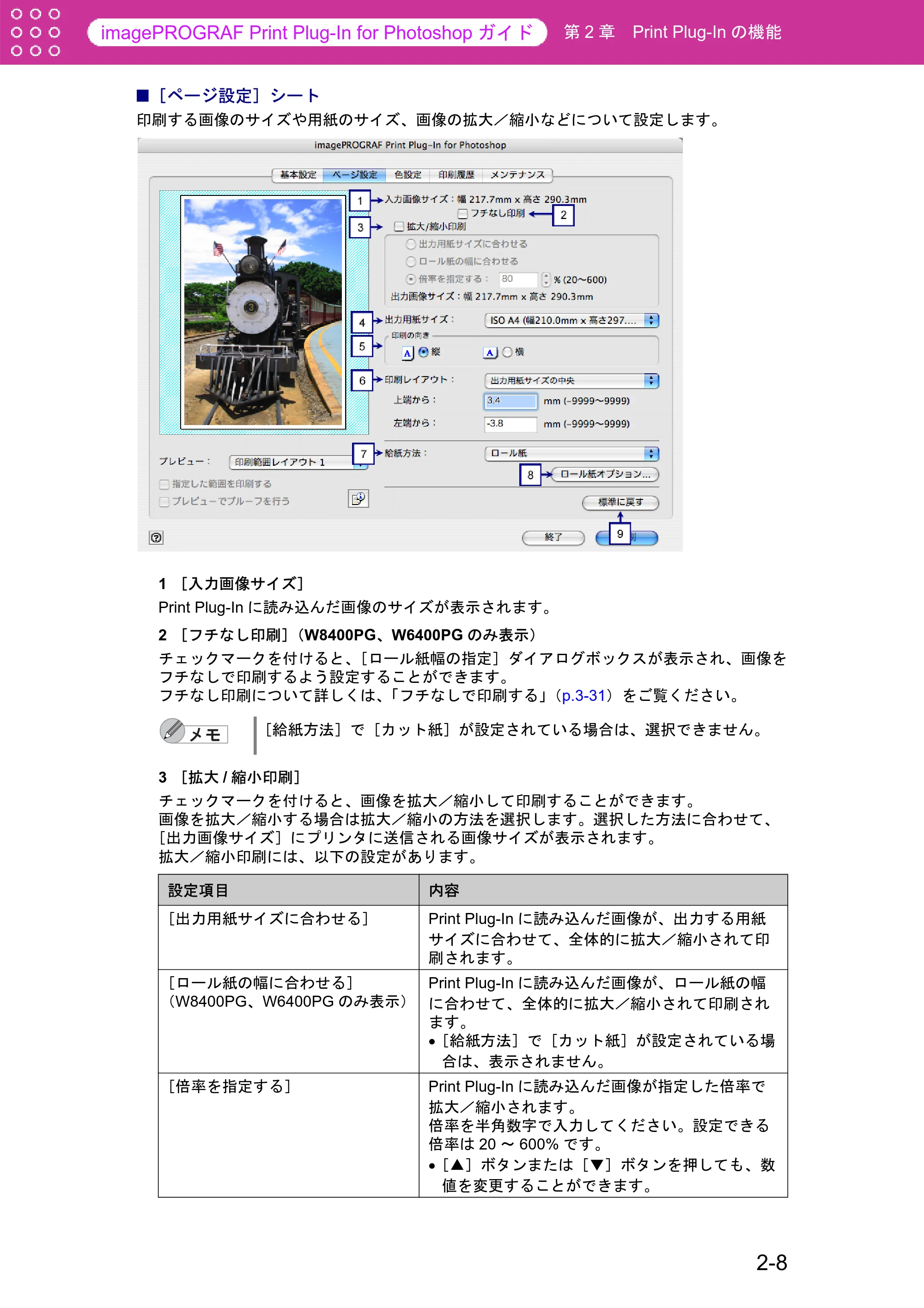Switch to 色設定 tab
Image resolution: width=924 pixels, height=1308 pixels.
point(408,175)
